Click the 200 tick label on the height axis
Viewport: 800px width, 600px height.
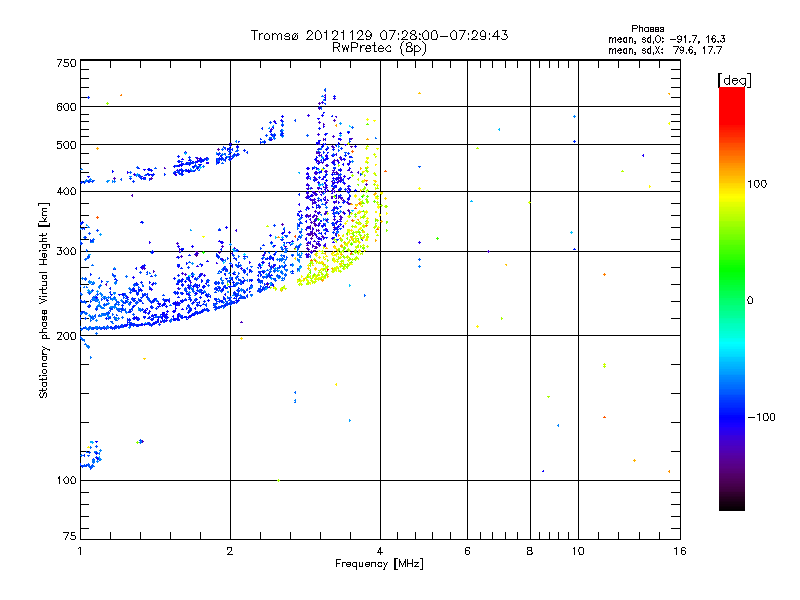66,336
